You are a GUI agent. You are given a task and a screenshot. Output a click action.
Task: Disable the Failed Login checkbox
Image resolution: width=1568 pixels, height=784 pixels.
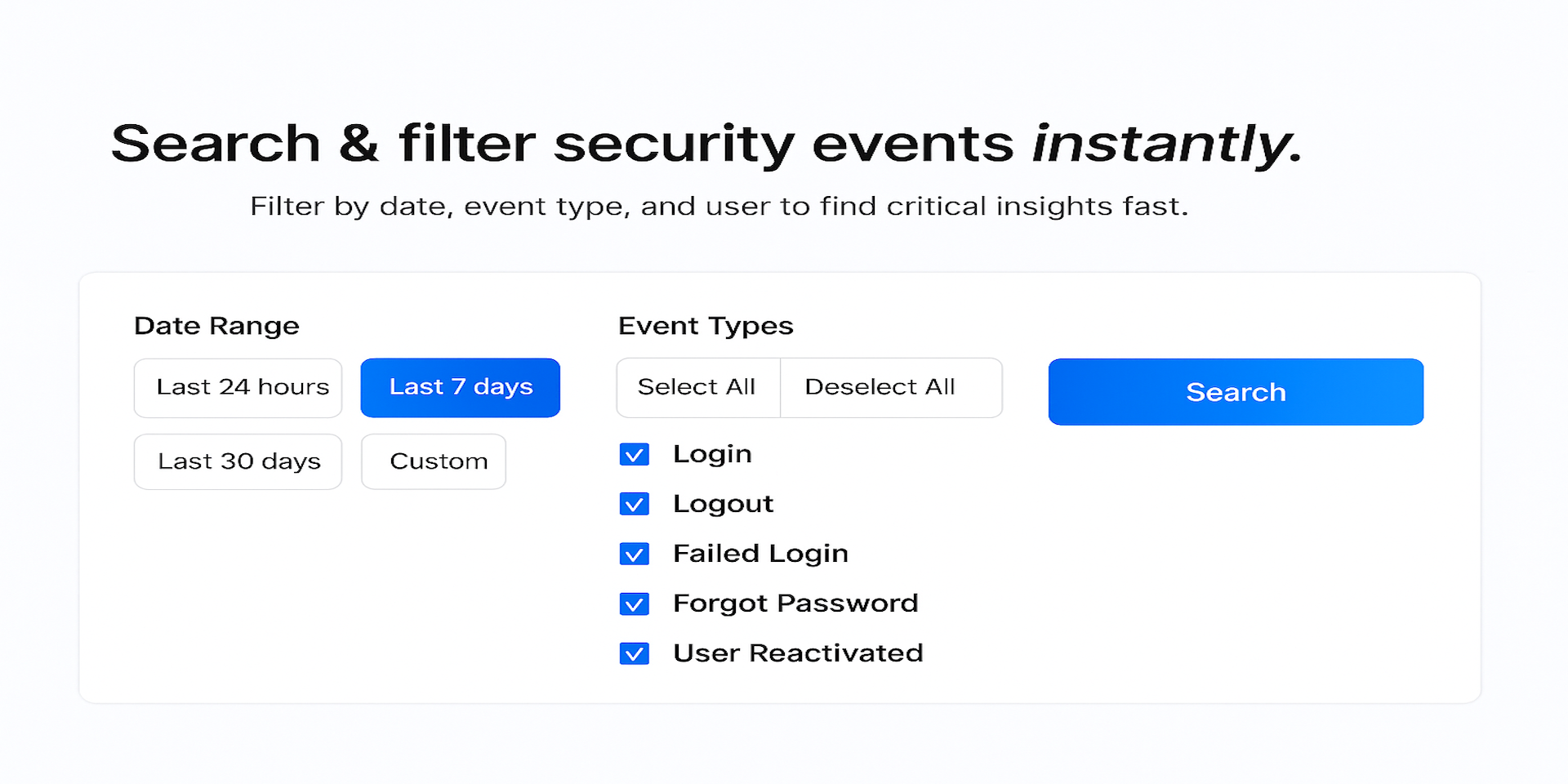coord(634,555)
